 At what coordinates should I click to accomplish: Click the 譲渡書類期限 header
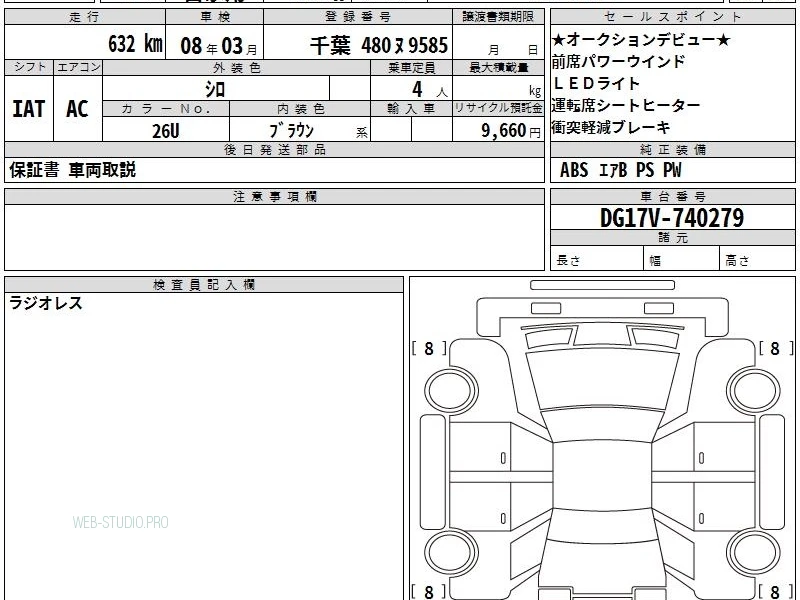[x=498, y=17]
